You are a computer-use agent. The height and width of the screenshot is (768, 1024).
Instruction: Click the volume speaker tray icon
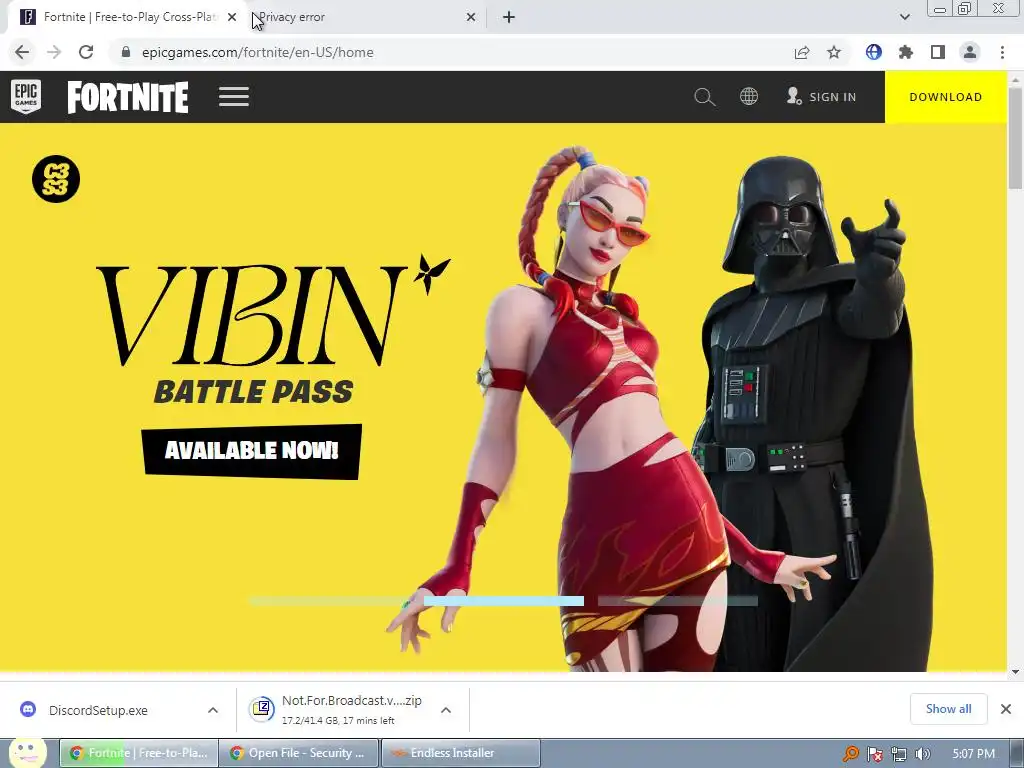pos(922,754)
